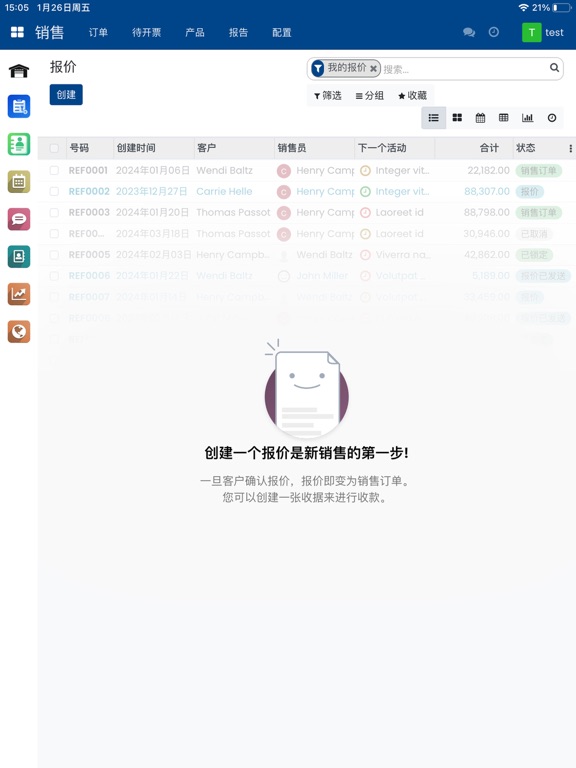The width and height of the screenshot is (576, 768).
Task: Expand the 筛选 filters dropdown
Action: [x=328, y=96]
